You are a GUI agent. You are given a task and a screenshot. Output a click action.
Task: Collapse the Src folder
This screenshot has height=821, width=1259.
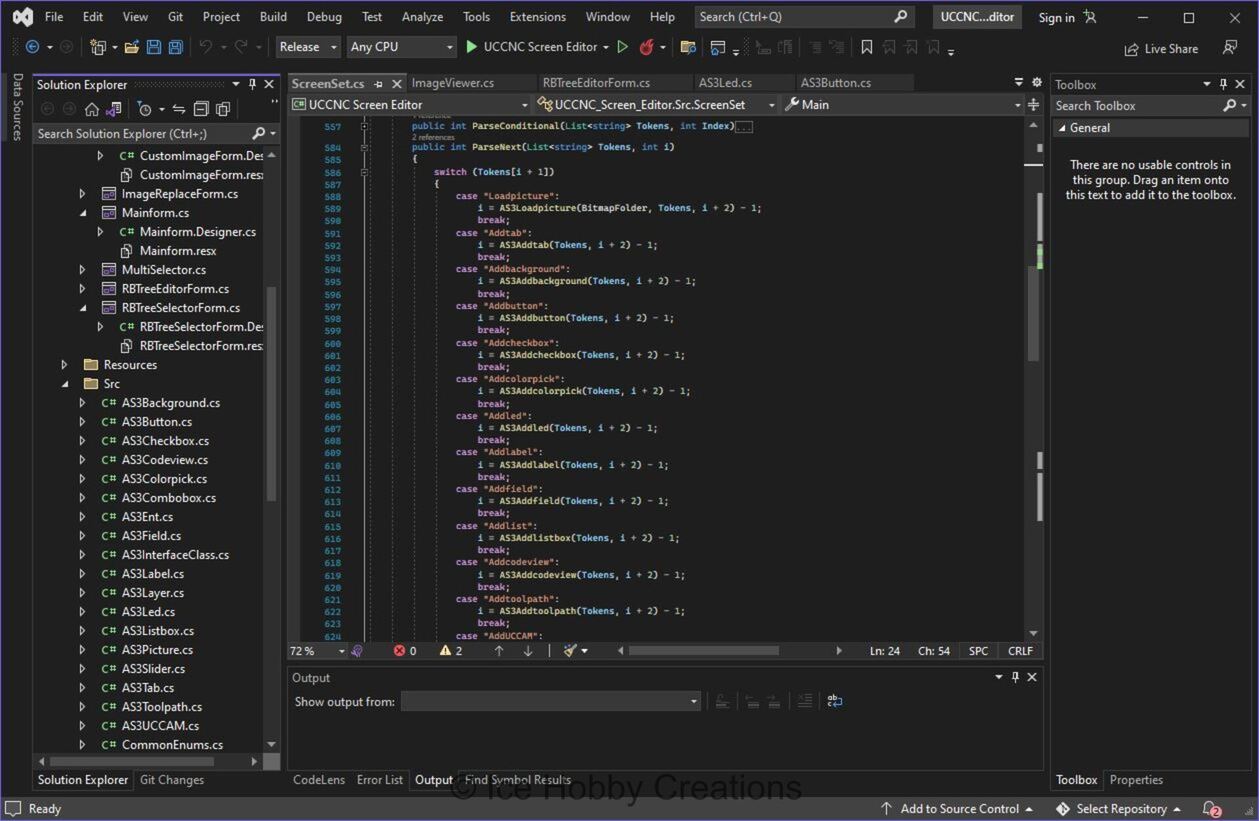coord(65,384)
